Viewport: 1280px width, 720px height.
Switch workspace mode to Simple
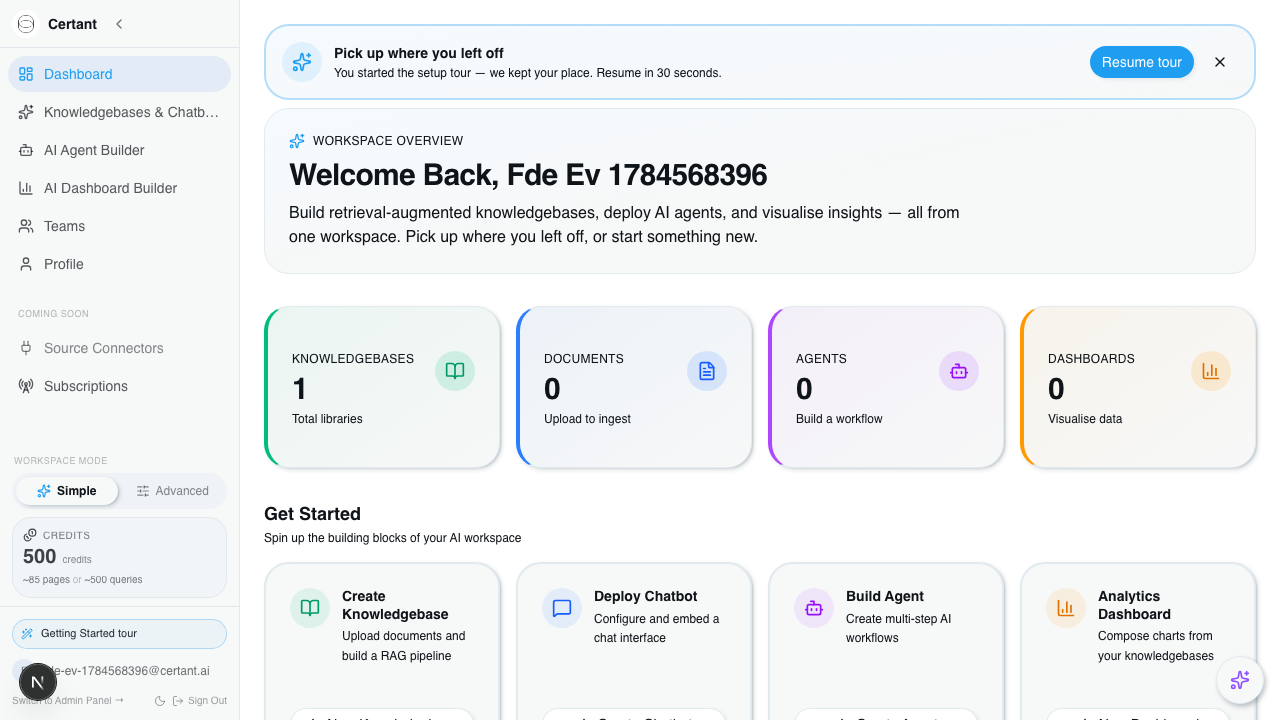coord(67,491)
